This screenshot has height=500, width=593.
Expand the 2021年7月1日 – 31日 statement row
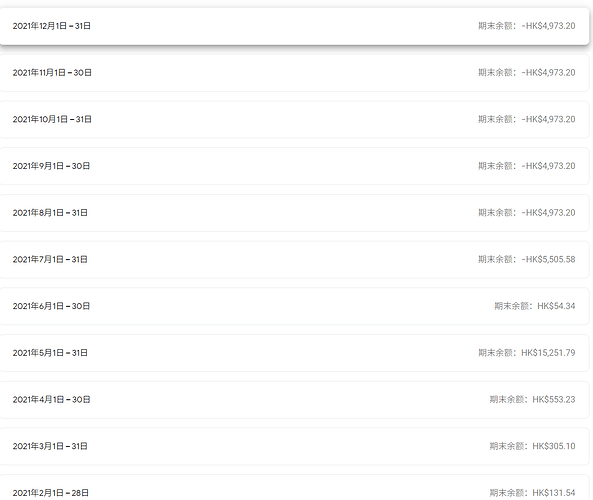(x=294, y=259)
